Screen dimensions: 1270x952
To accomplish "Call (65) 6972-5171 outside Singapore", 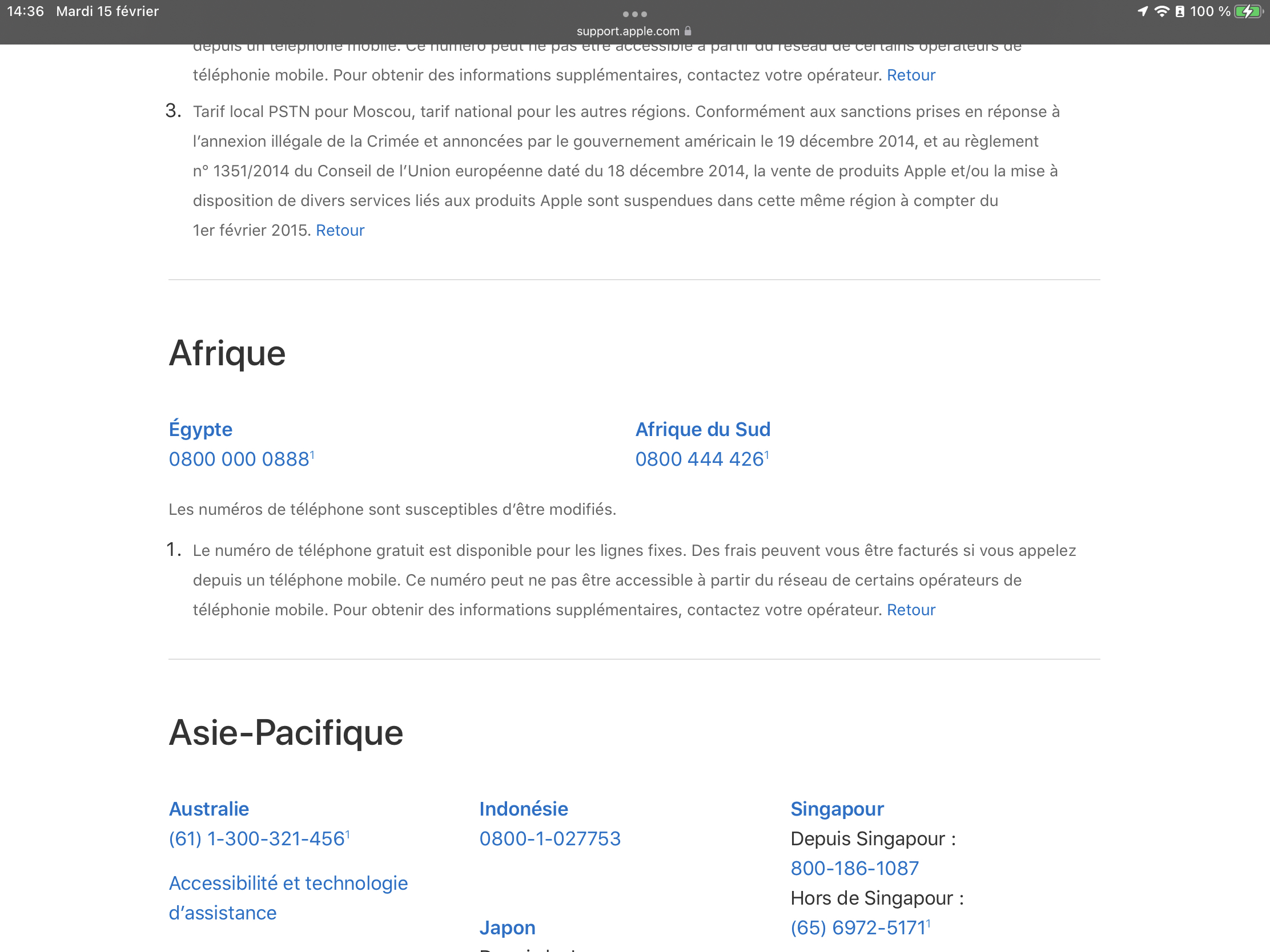I will 858,927.
